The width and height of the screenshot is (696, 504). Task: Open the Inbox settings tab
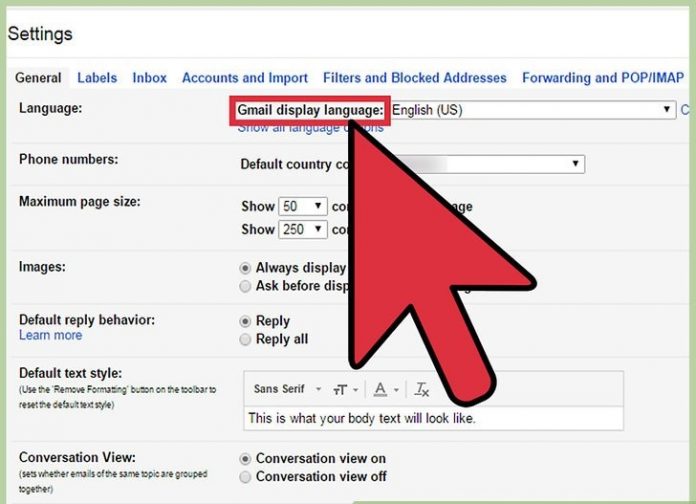pos(150,78)
